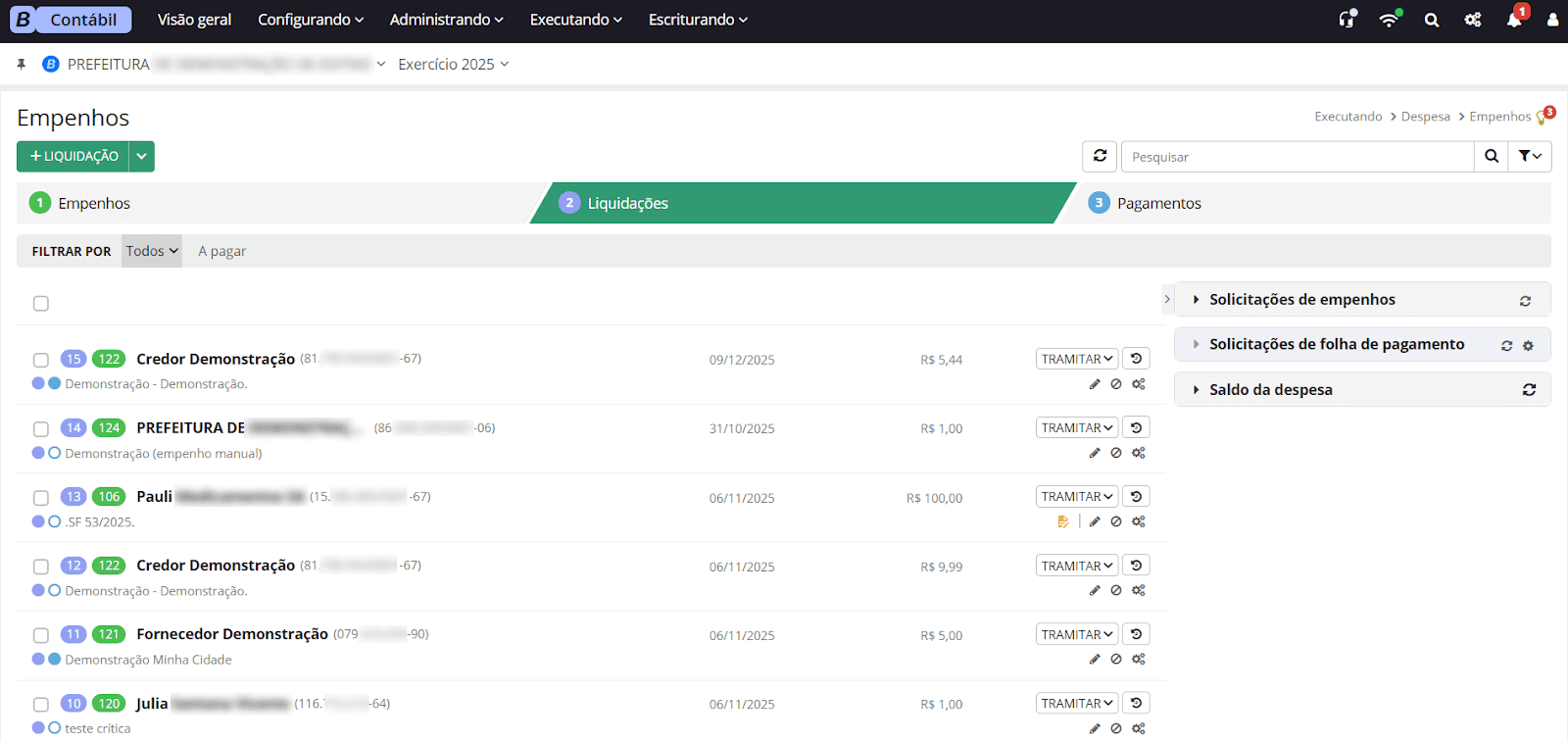Open the history icon for Pauli row
The height and width of the screenshot is (742, 1568).
(x=1136, y=497)
